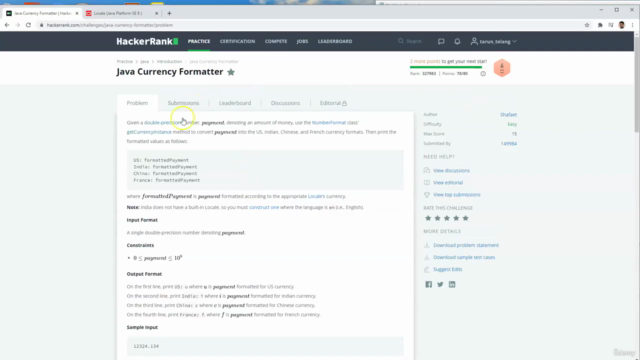Open the Locale's link
Image resolution: width=640 pixels, height=360 pixels.
pos(316,196)
